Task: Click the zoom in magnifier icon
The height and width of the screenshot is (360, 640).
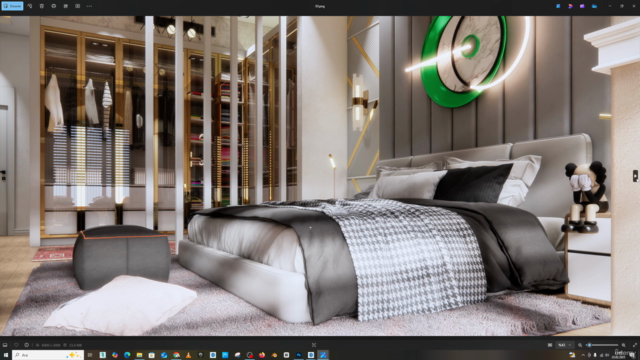Action: pos(623,345)
